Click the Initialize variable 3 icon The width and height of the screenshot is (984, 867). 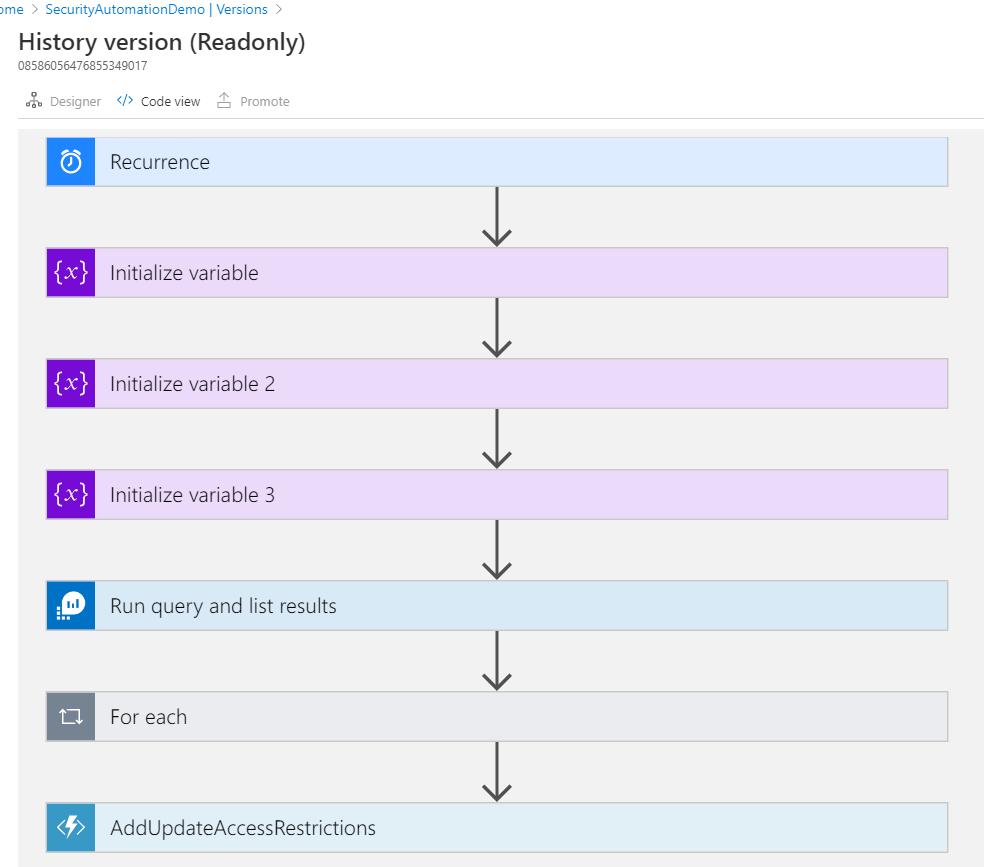tap(71, 495)
